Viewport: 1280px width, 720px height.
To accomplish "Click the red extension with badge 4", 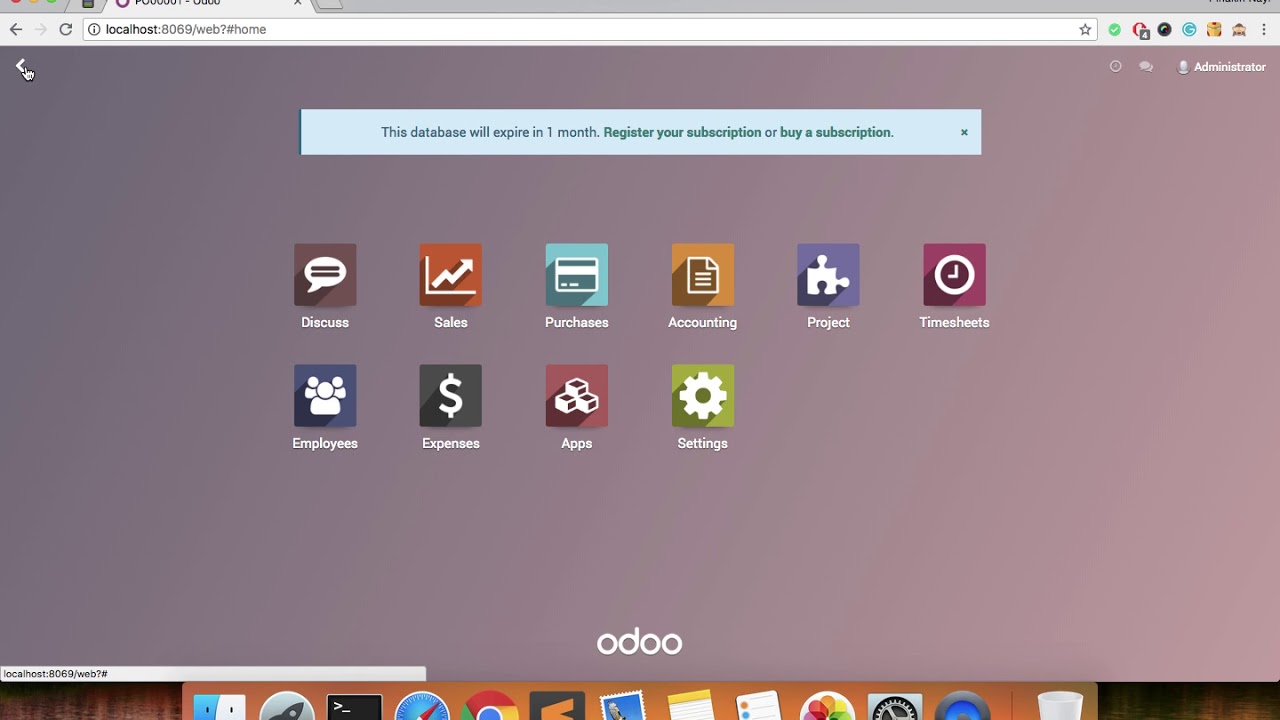I will 1140,30.
